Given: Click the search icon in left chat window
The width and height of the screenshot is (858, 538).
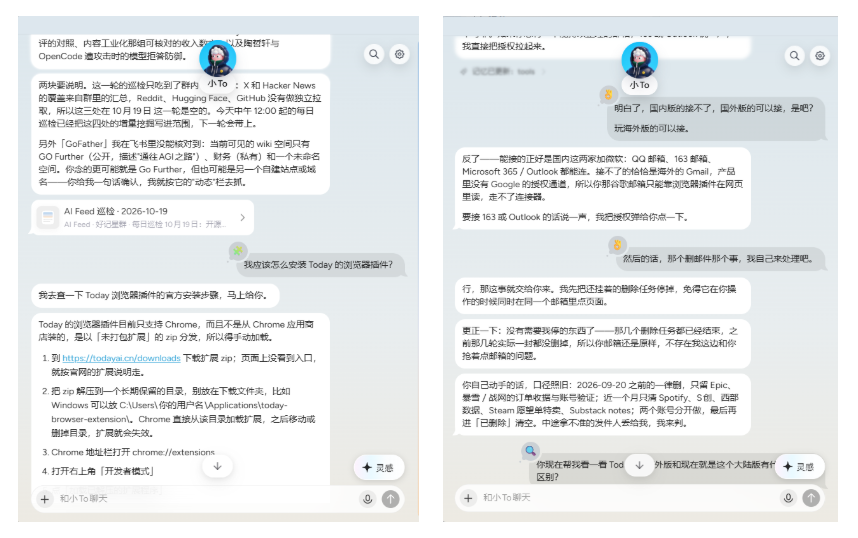Looking at the screenshot, I should [374, 54].
